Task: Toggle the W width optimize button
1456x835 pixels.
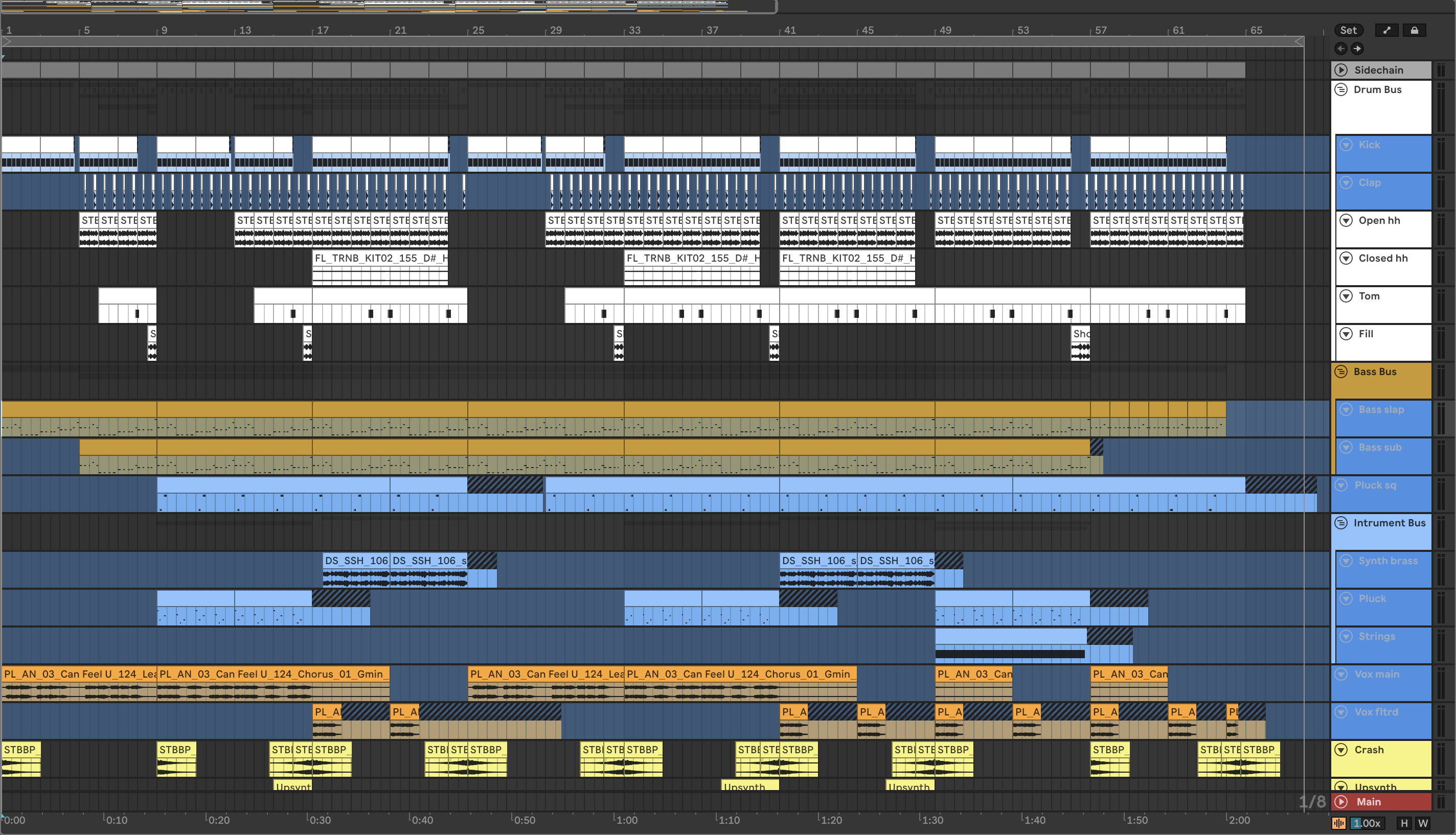Action: [x=1423, y=823]
